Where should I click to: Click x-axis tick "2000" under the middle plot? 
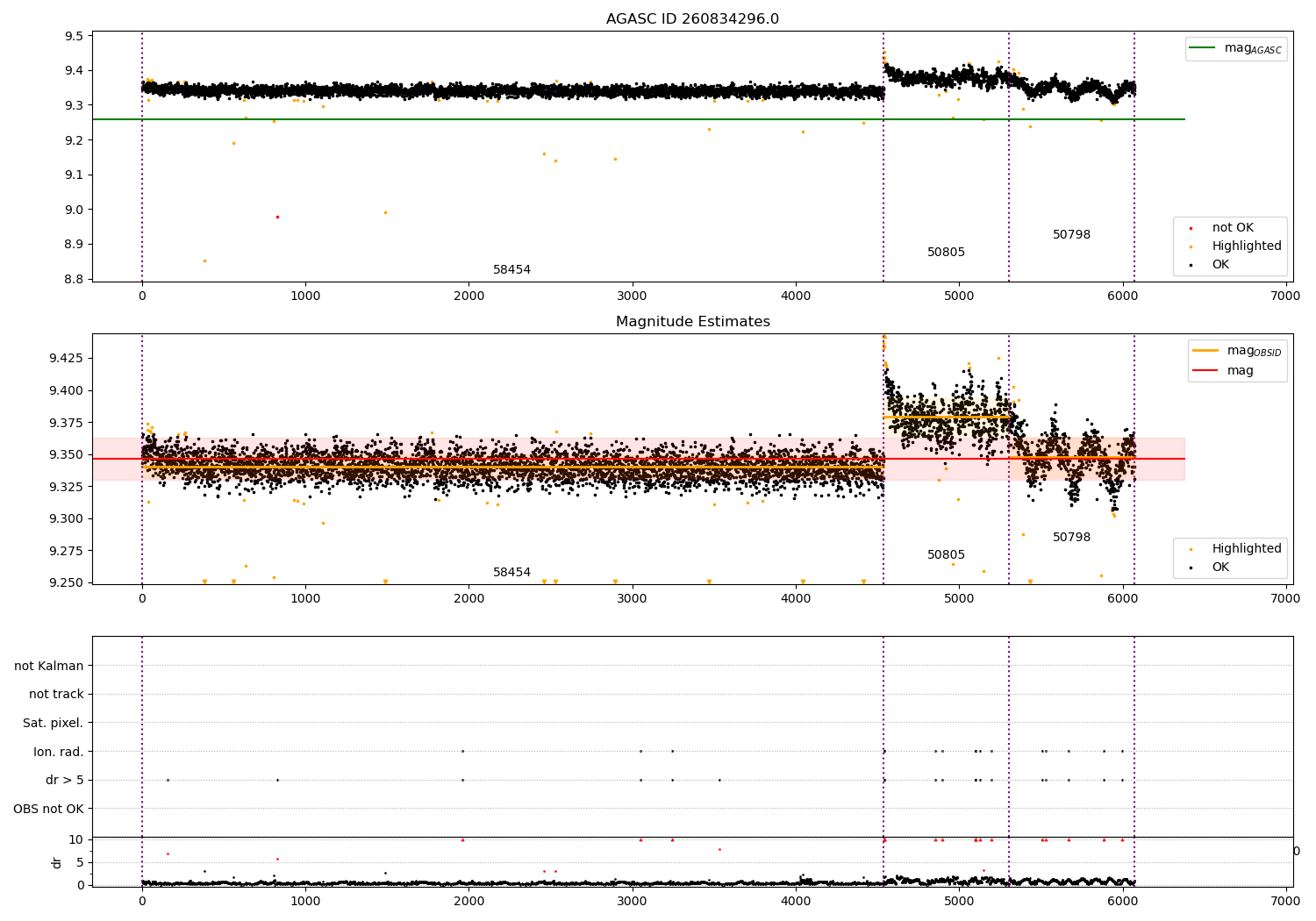(468, 599)
